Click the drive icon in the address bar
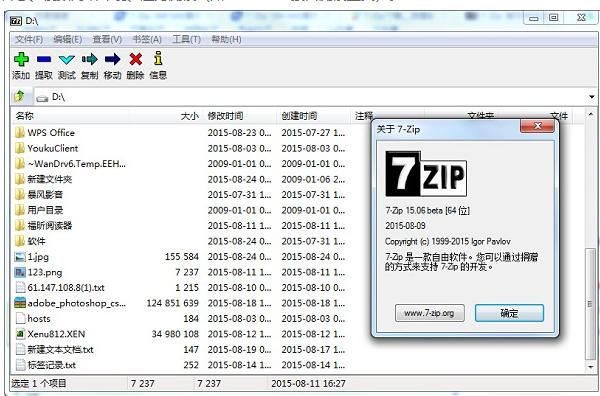Screen dimensions: 600x396 click(x=42, y=98)
